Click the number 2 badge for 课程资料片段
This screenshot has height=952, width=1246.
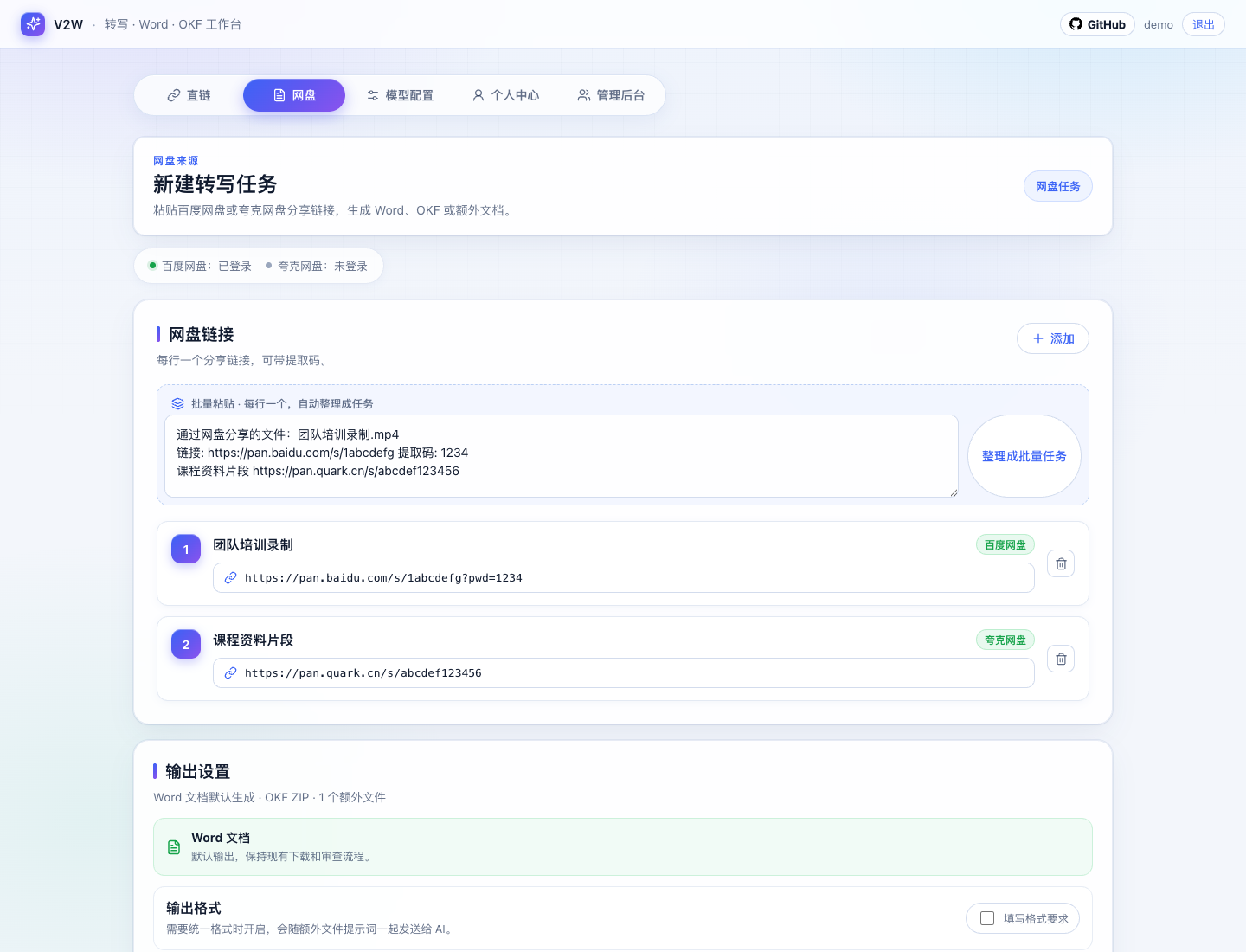click(186, 644)
